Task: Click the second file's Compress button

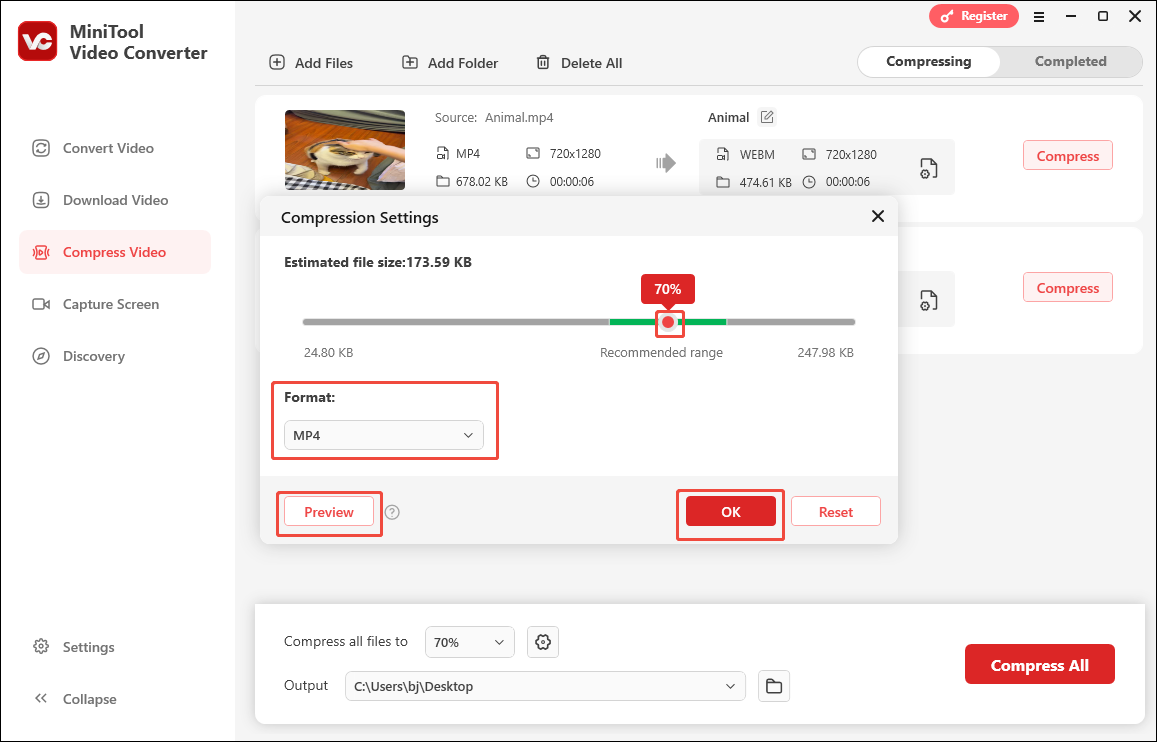Action: (1068, 288)
